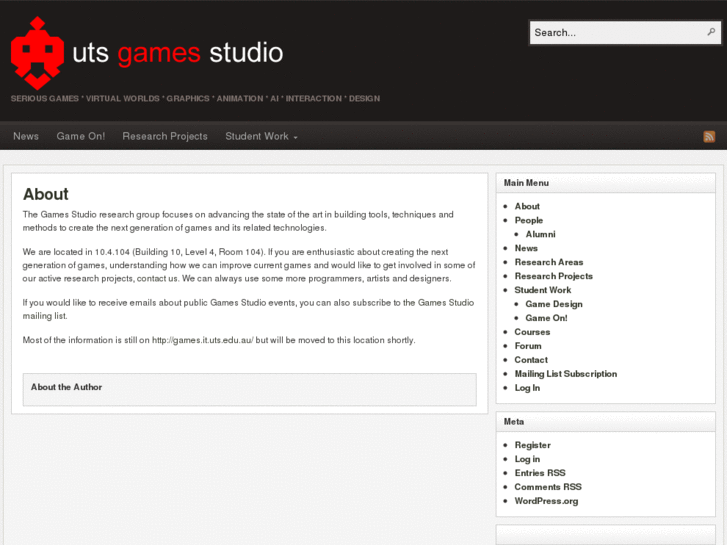The image size is (727, 545).
Task: Click Log in under Meta
Action: pos(527,459)
